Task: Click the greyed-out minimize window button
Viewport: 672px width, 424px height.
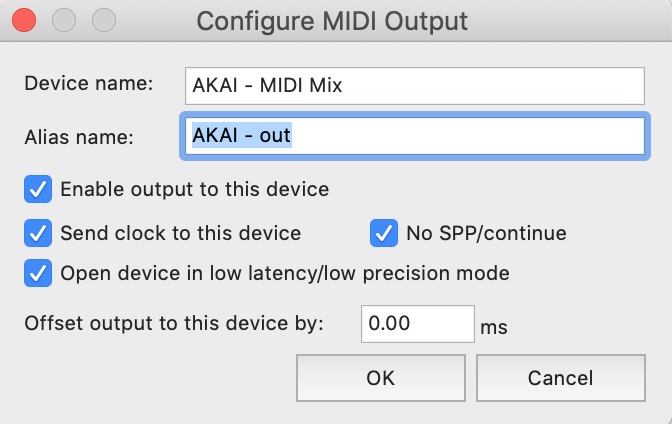Action: coord(65,20)
